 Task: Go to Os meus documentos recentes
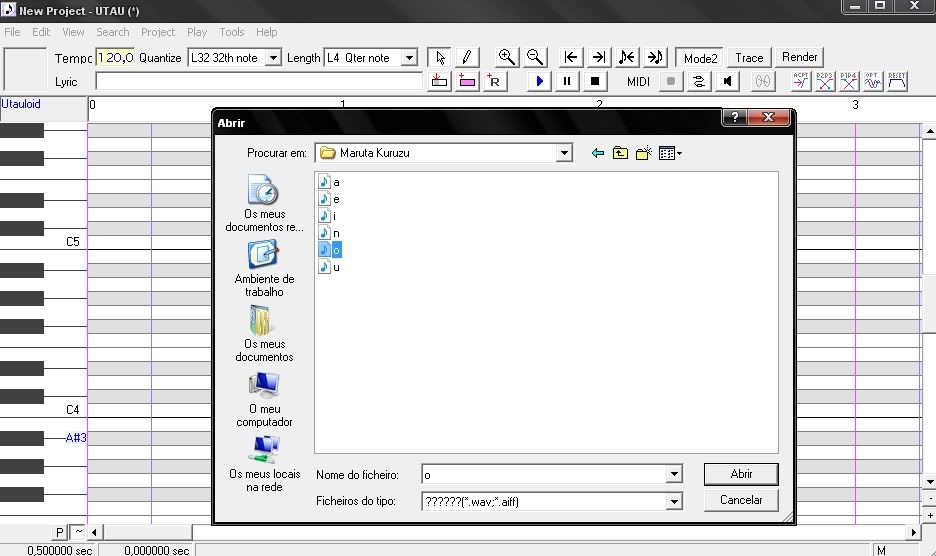click(264, 203)
